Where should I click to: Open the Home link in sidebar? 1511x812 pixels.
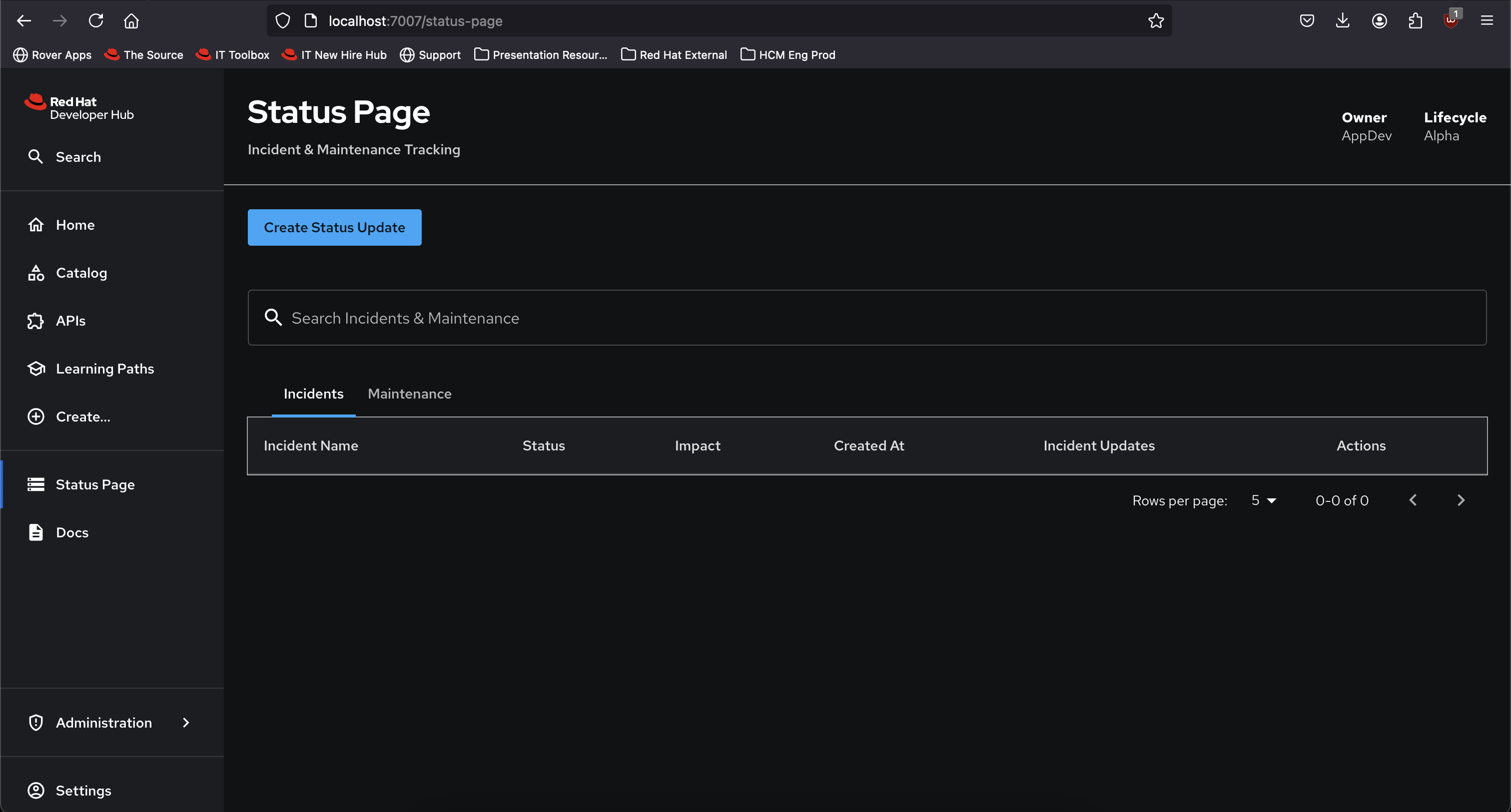point(75,225)
